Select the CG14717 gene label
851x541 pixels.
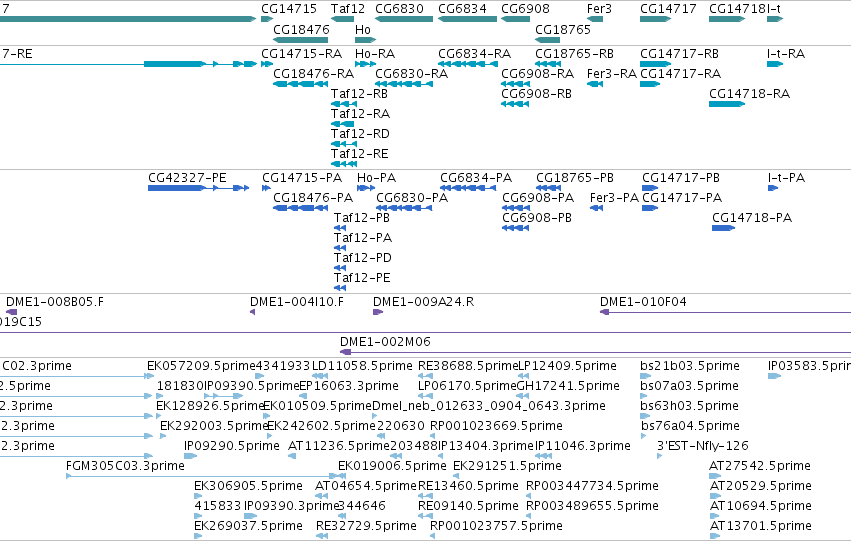tap(668, 9)
